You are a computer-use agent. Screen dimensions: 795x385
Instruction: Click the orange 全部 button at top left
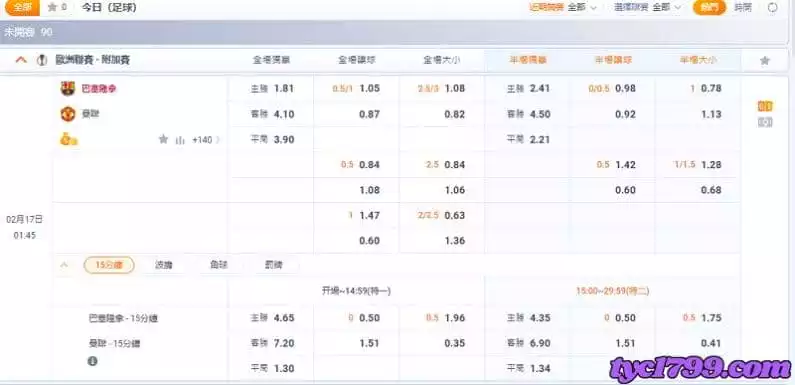(23, 8)
